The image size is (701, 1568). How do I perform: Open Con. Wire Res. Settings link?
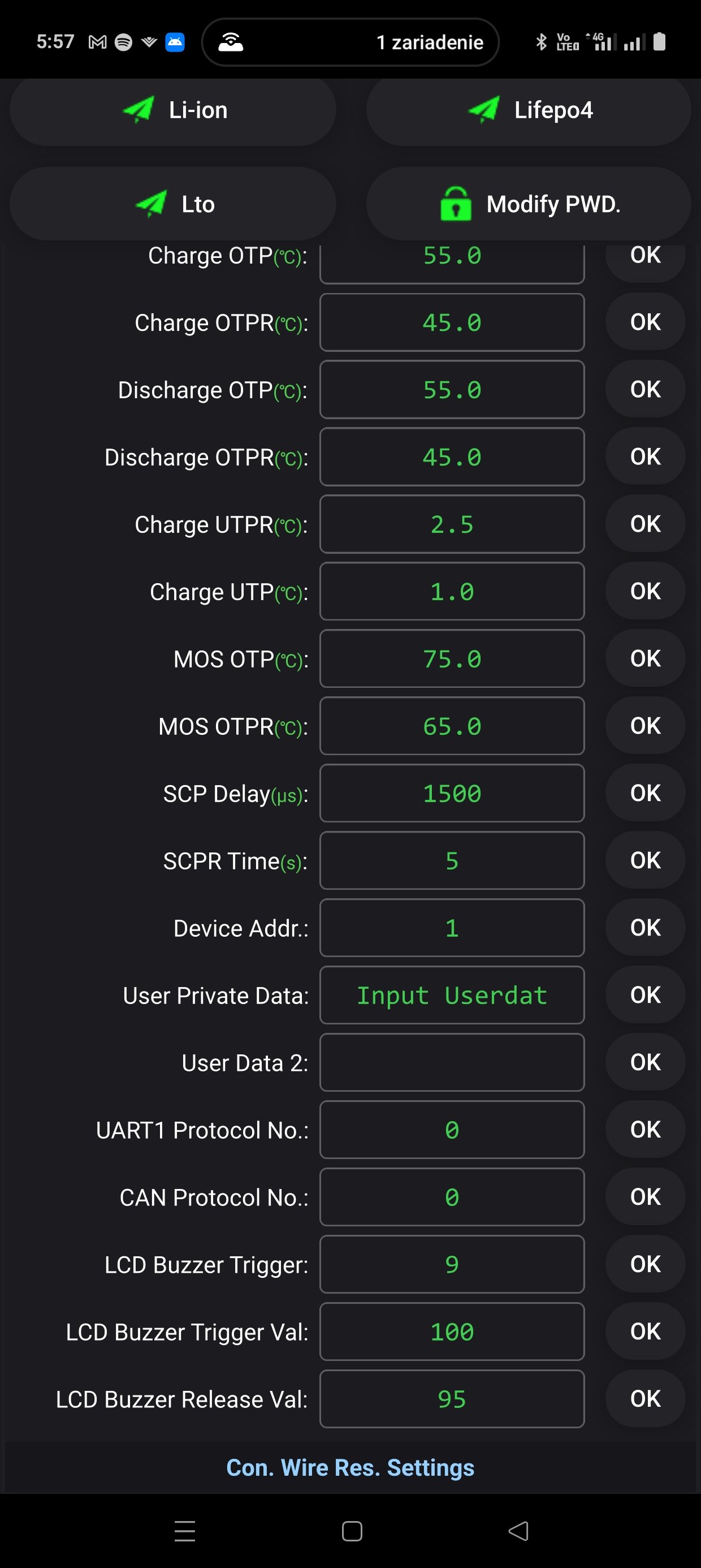coord(350,1467)
